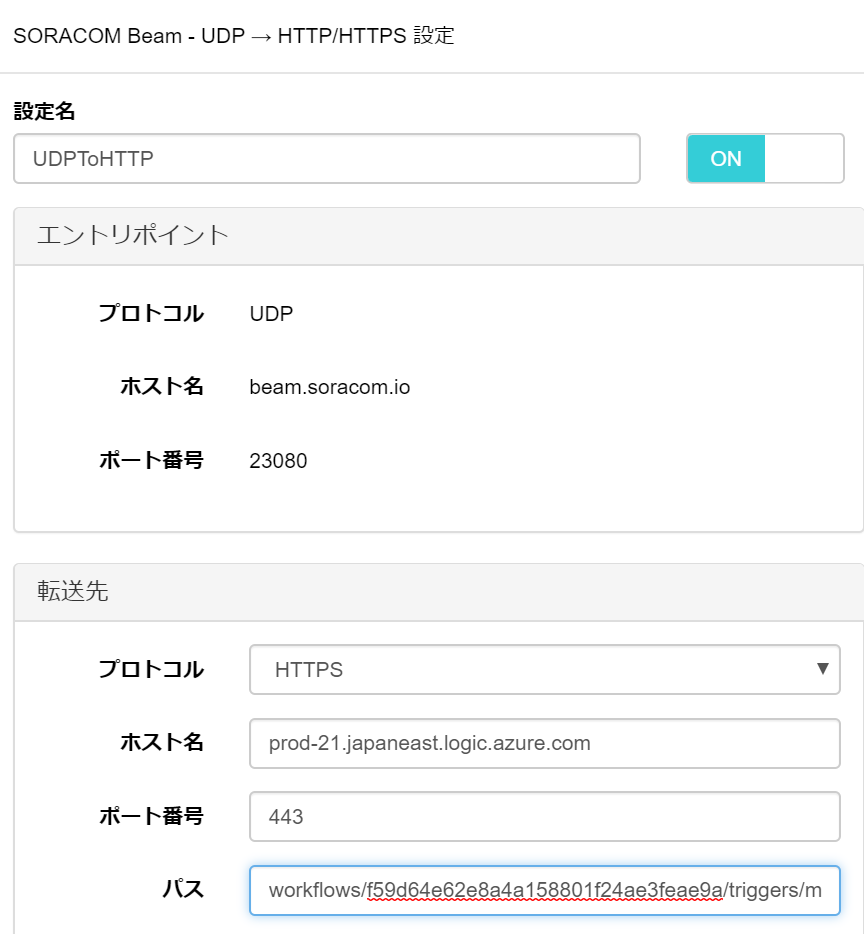Click the UDP protocol value in エントリポイント

(x=272, y=314)
